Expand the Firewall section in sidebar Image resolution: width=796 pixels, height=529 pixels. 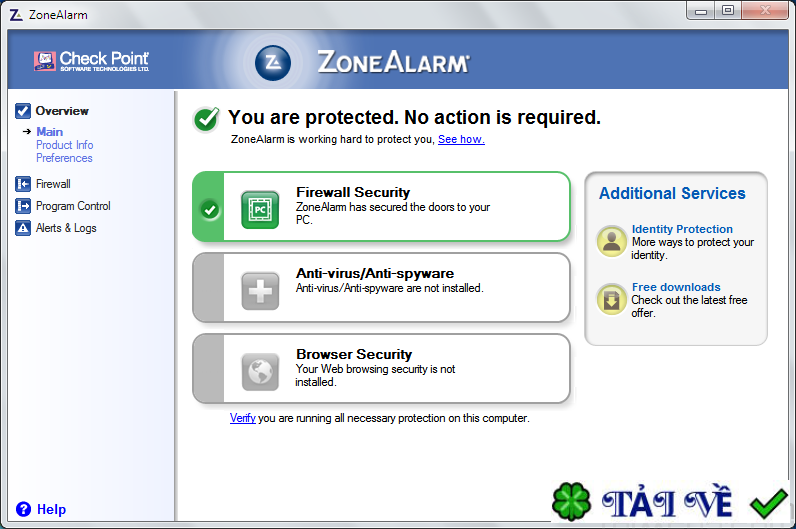pyautogui.click(x=53, y=184)
